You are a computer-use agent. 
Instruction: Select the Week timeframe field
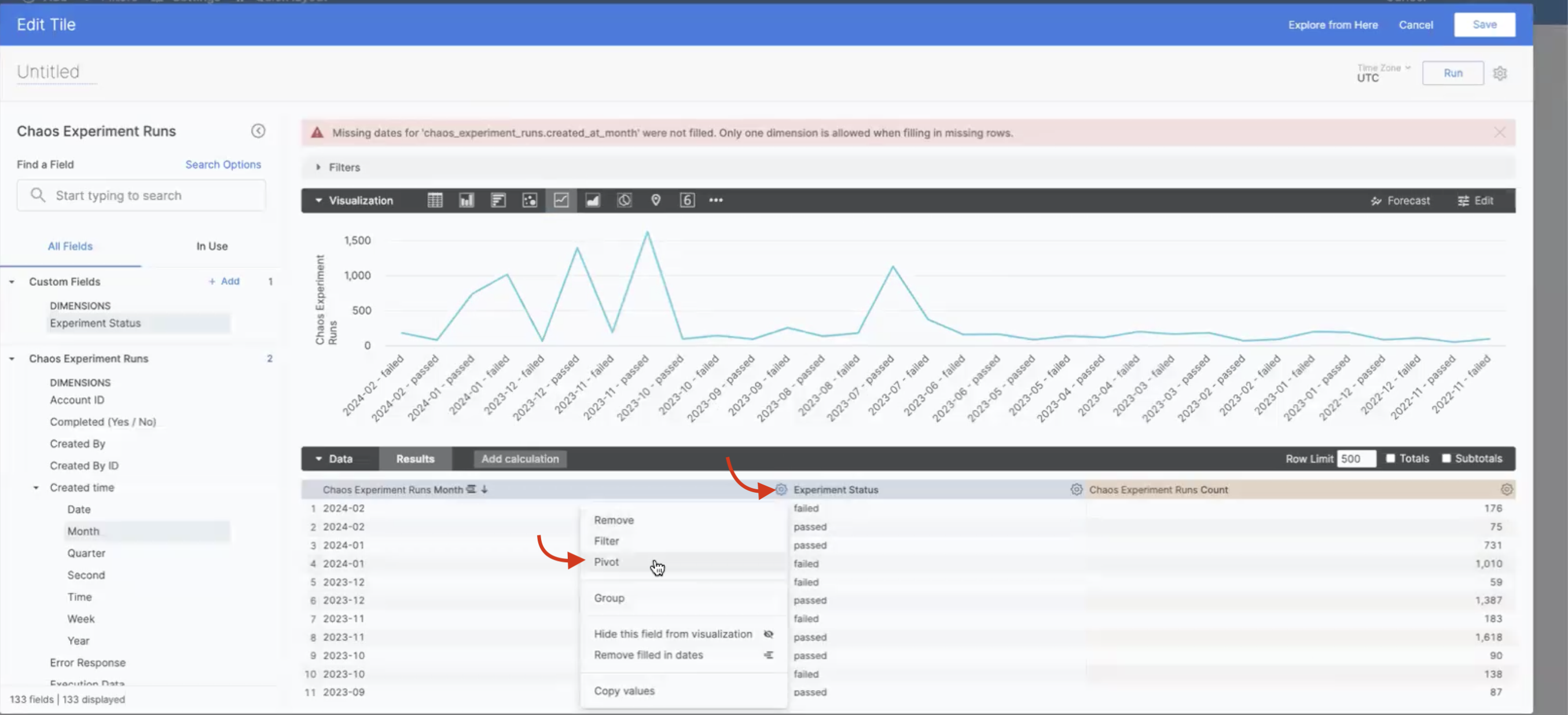[81, 619]
